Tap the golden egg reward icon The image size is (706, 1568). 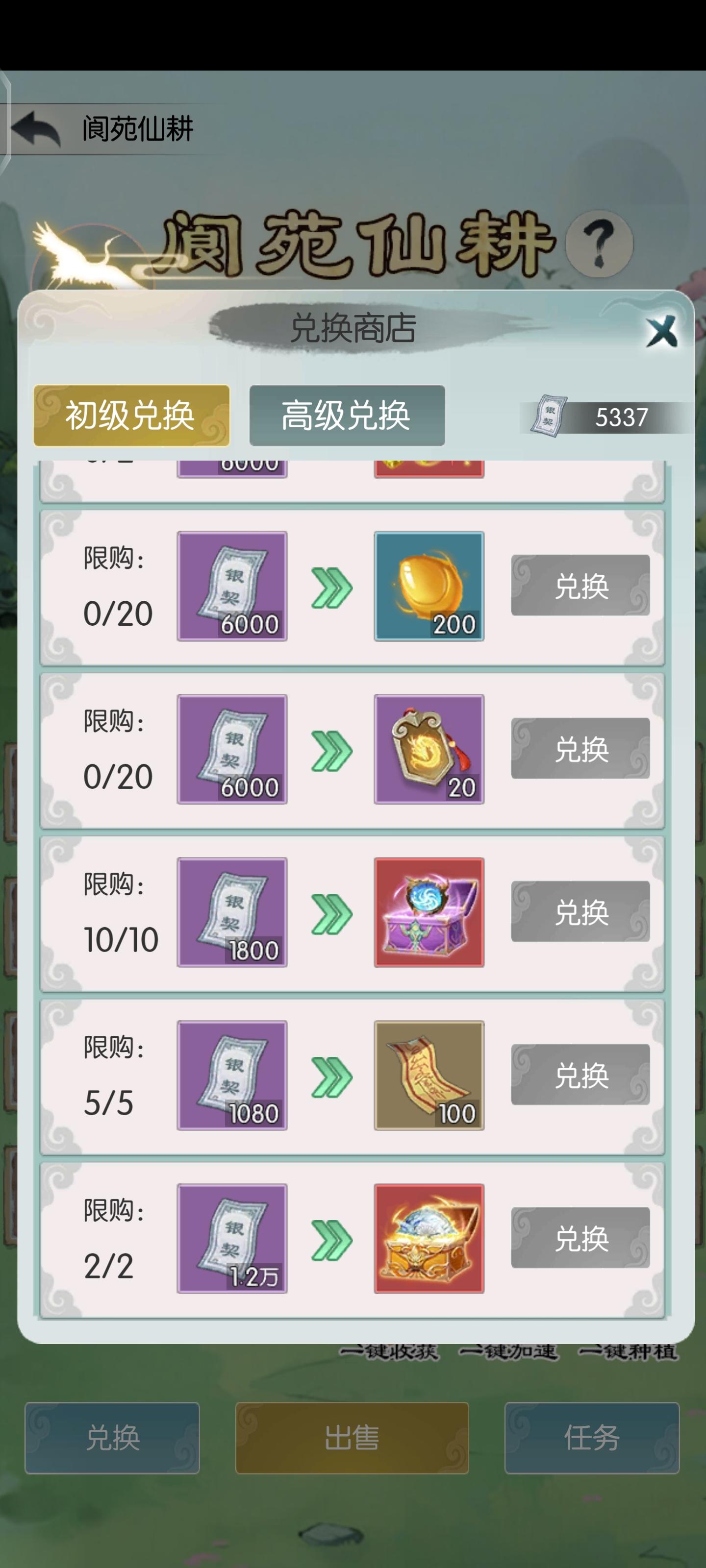coord(429,586)
